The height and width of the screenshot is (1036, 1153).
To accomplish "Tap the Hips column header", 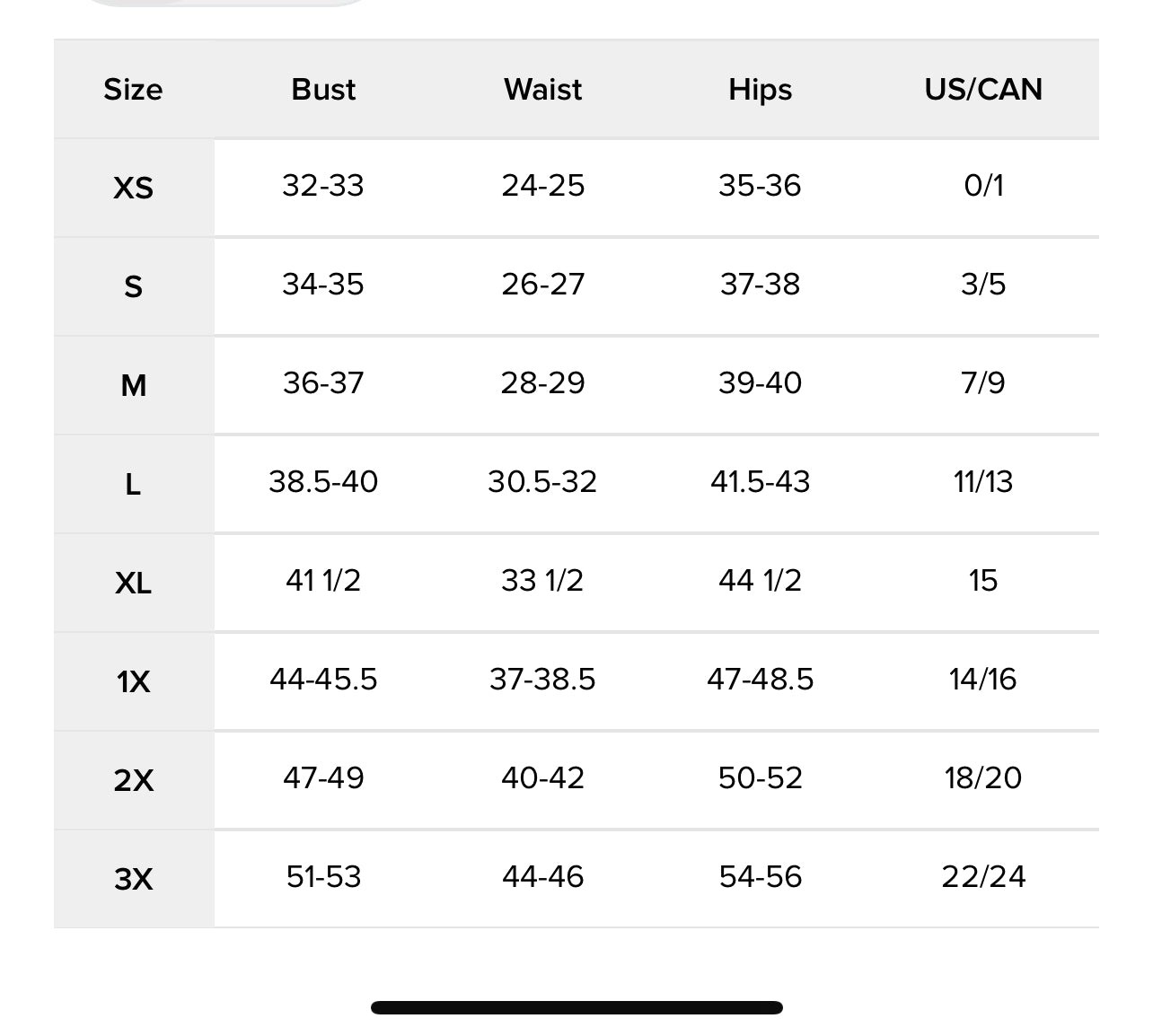I will tap(760, 90).
